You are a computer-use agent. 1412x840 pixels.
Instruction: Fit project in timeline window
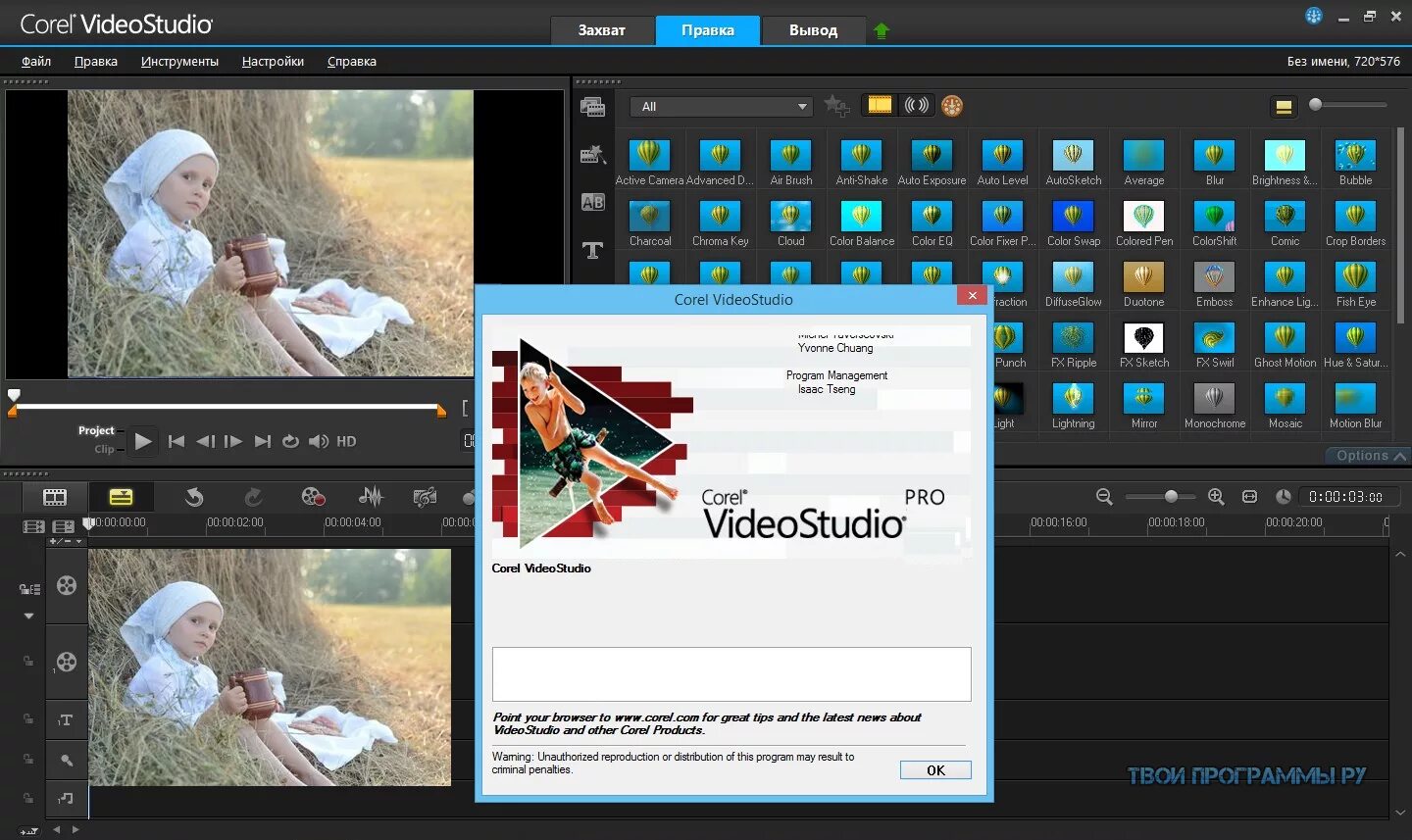[1249, 497]
